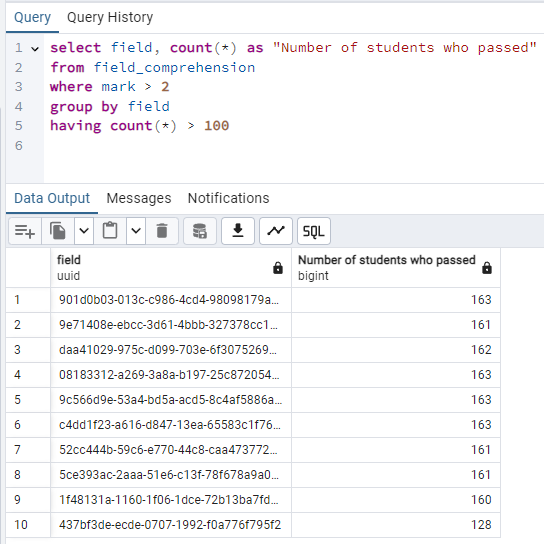The width and height of the screenshot is (544, 544).
Task: Click lock icon on students passed column
Action: coord(487,268)
